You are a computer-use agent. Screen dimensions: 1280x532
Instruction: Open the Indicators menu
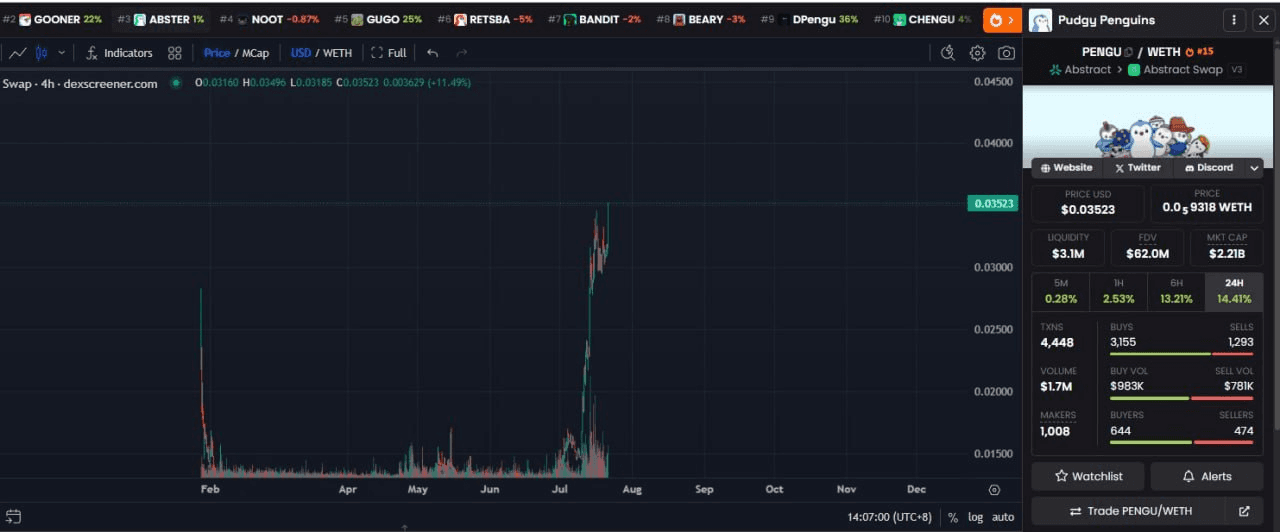[x=119, y=53]
